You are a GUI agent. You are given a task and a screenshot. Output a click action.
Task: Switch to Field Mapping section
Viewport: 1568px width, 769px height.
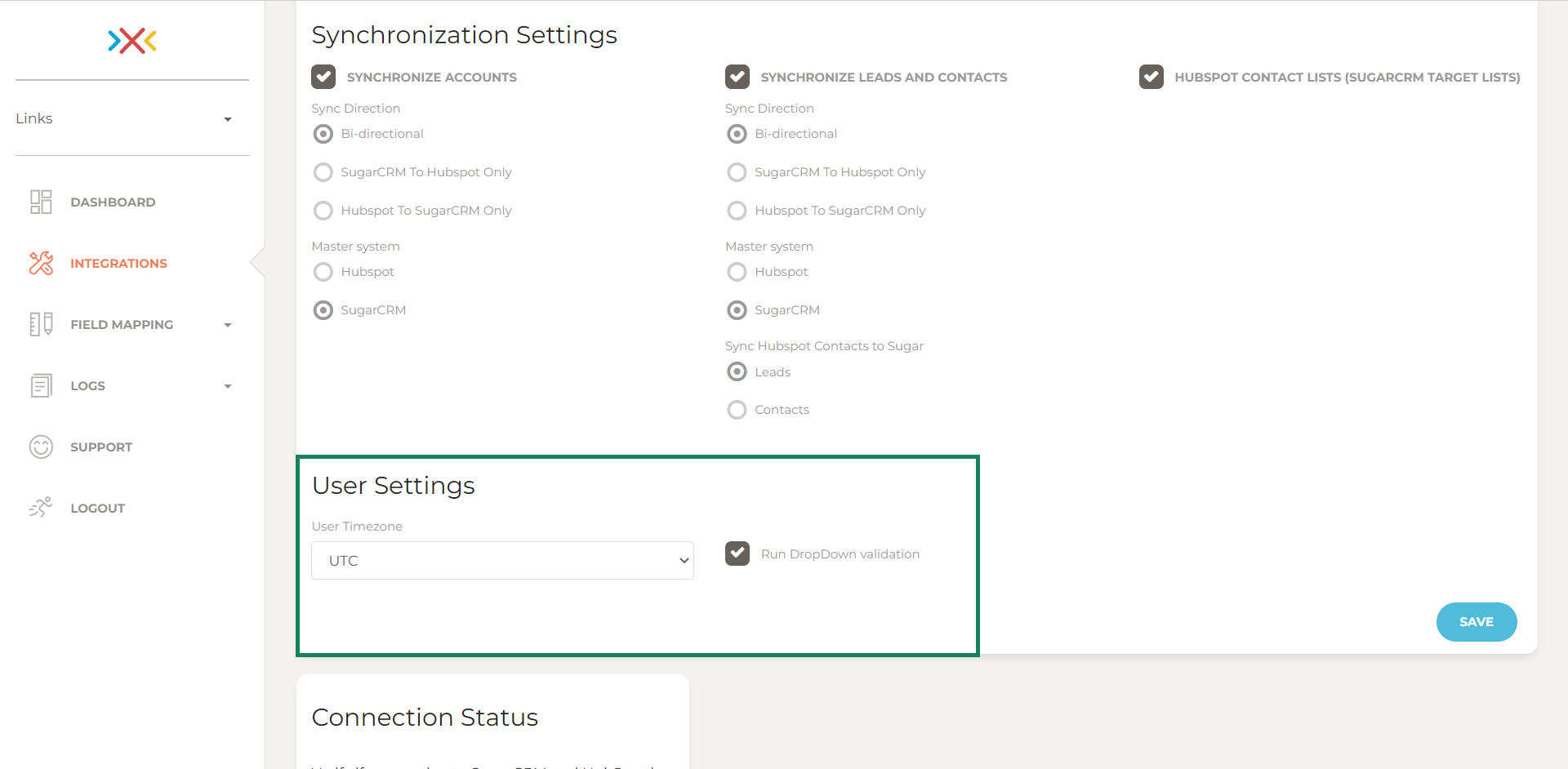pos(121,324)
